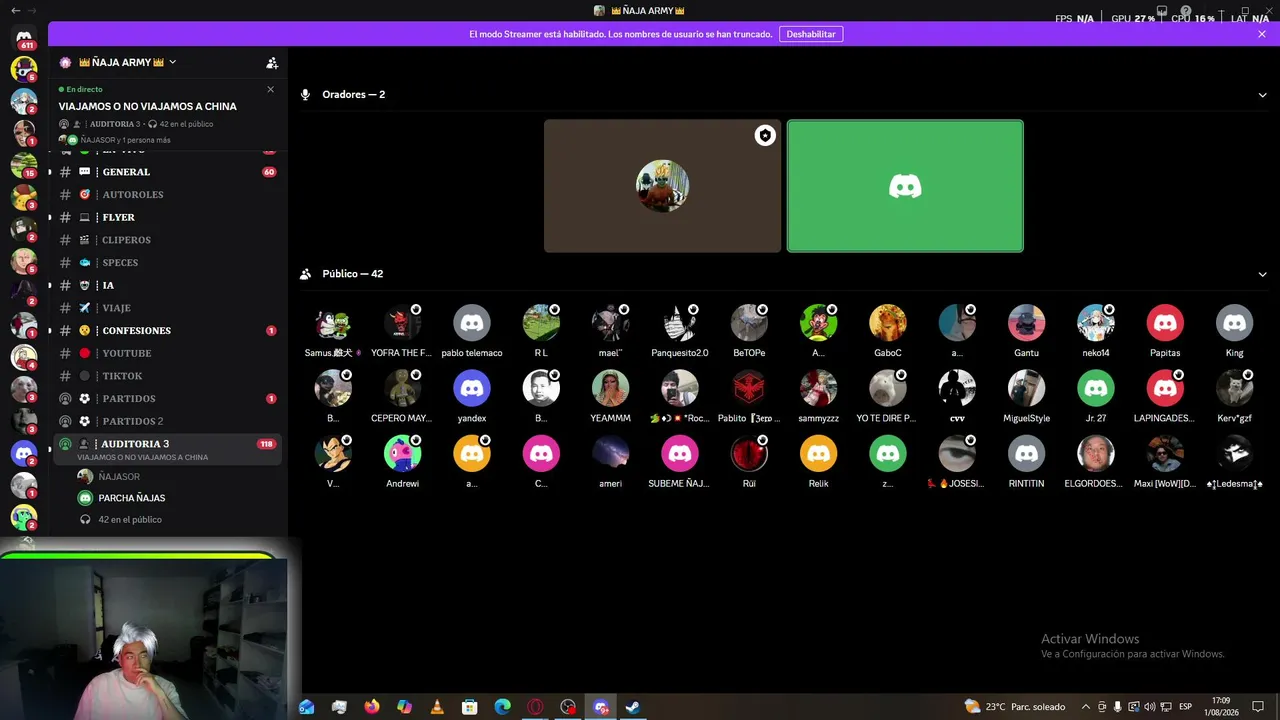Click the volume speaker icon in system tray
Image resolution: width=1280 pixels, height=720 pixels.
[1148, 707]
